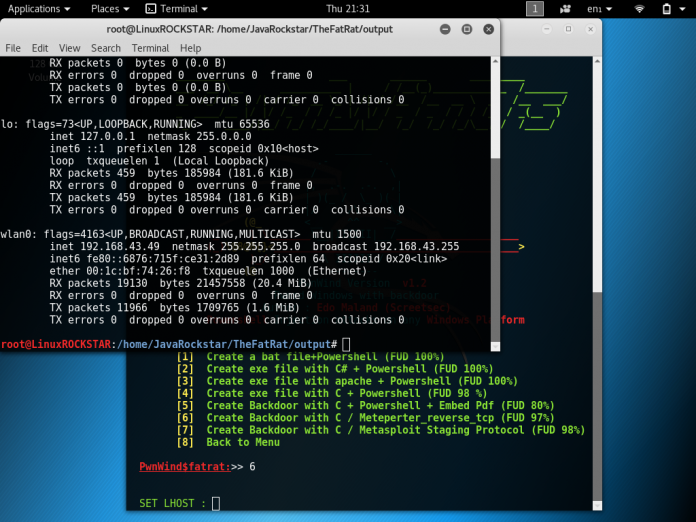Open the en1 input language menu
The height and width of the screenshot is (522, 696).
pyautogui.click(x=599, y=9)
